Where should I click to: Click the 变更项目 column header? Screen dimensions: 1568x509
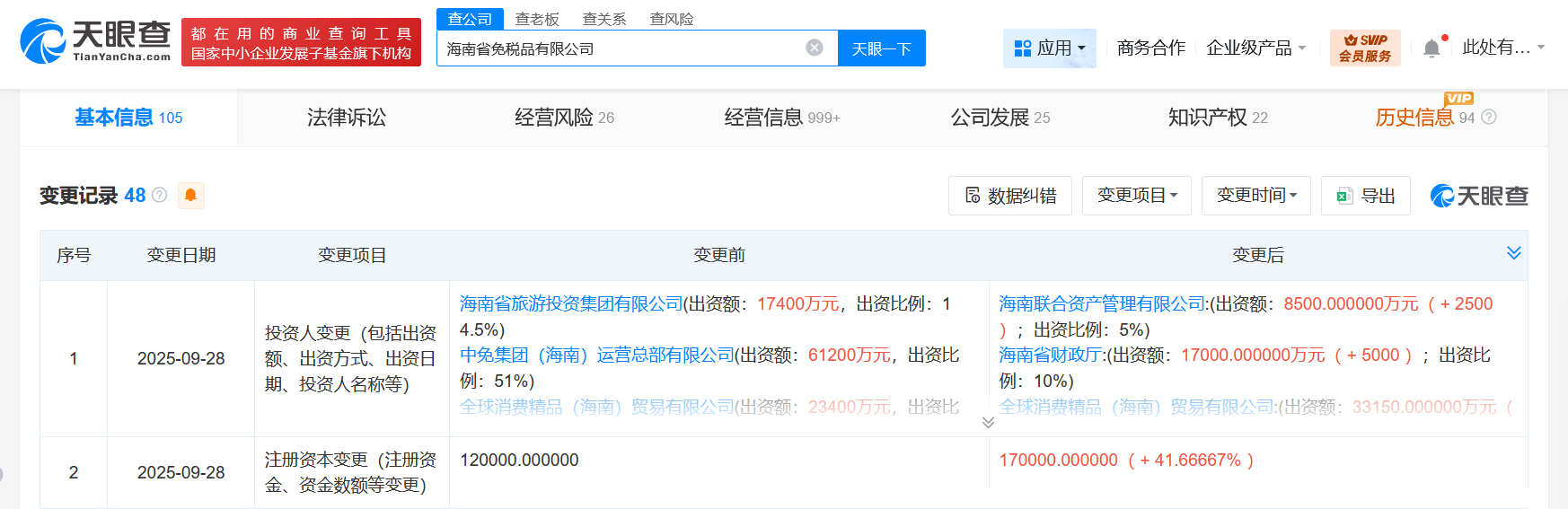point(352,255)
